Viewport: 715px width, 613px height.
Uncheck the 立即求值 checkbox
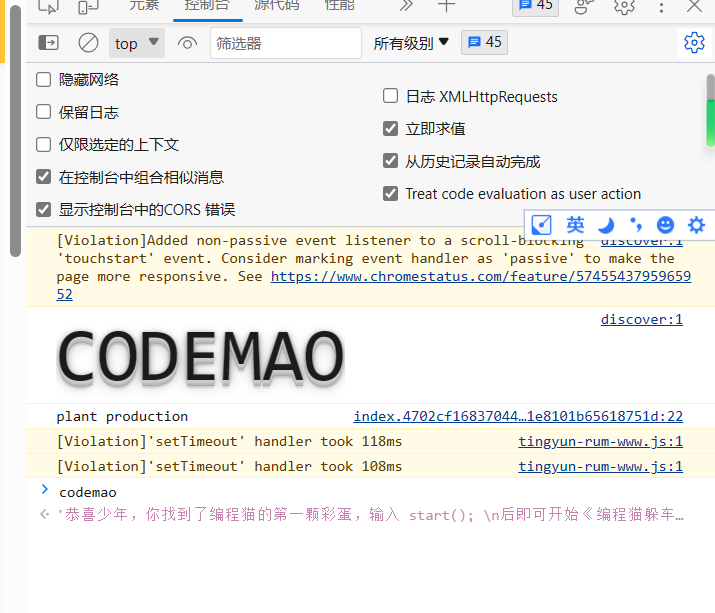click(x=390, y=129)
